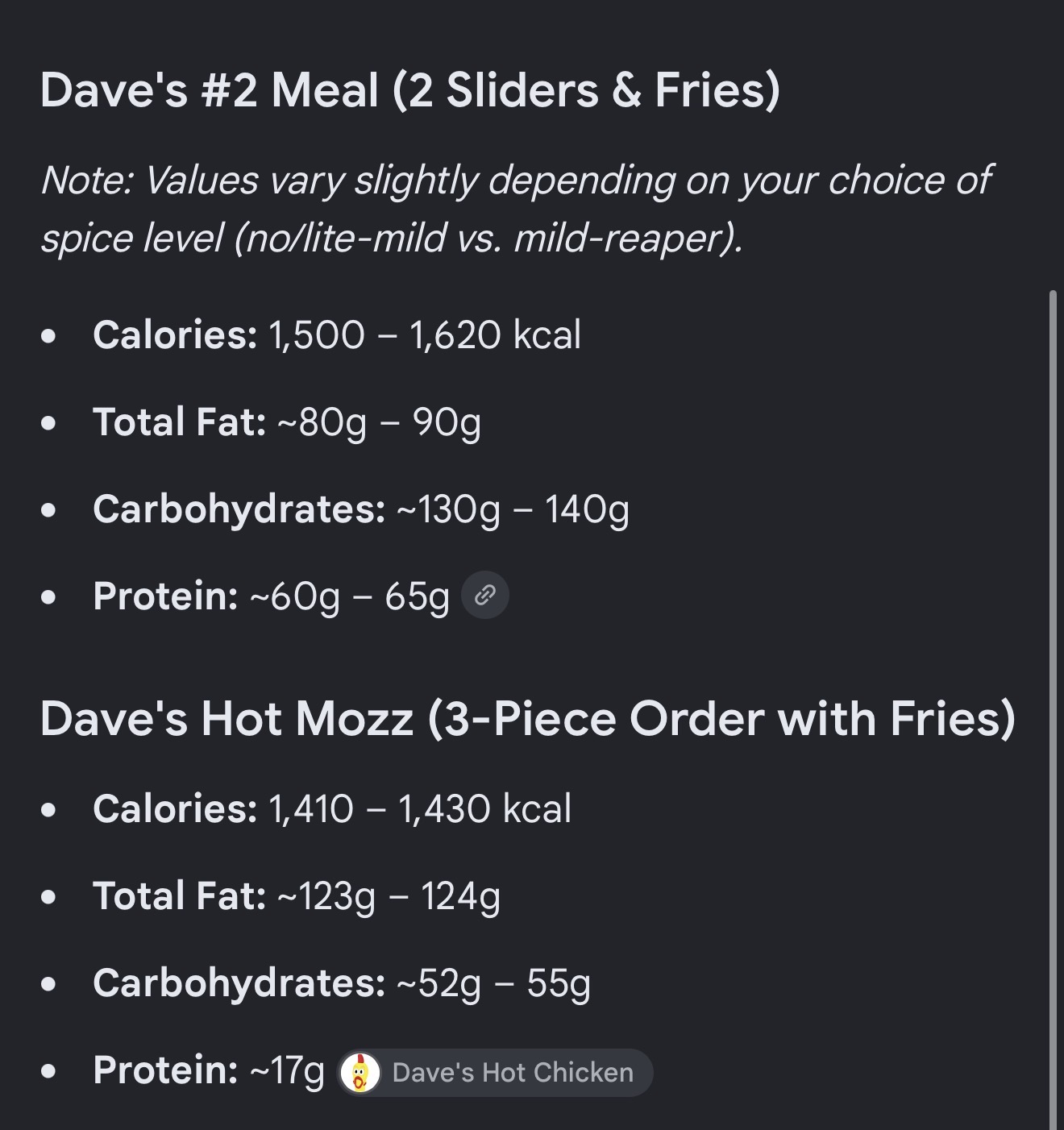Image resolution: width=1064 pixels, height=1130 pixels.
Task: Select the Carbohydrates ~130g – 140g line
Action: coord(361,509)
